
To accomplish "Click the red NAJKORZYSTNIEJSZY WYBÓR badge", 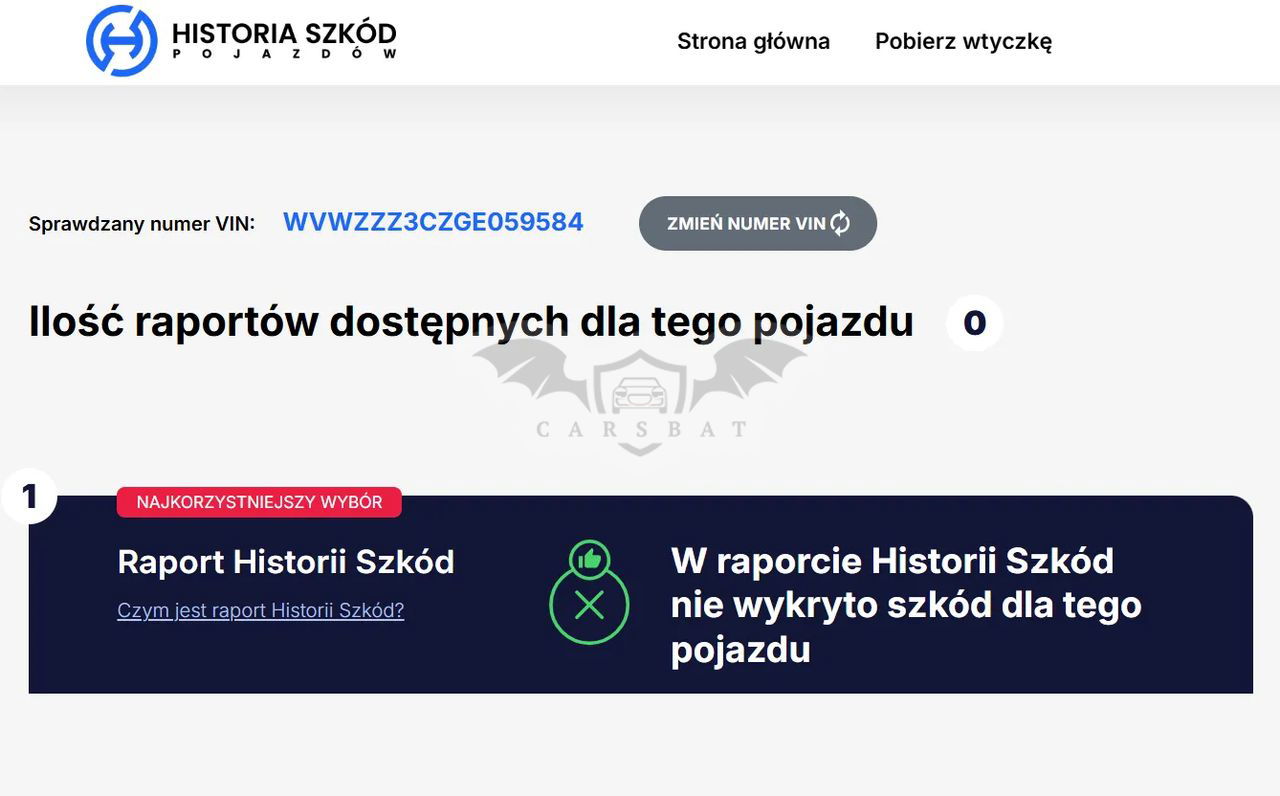I will coord(259,502).
